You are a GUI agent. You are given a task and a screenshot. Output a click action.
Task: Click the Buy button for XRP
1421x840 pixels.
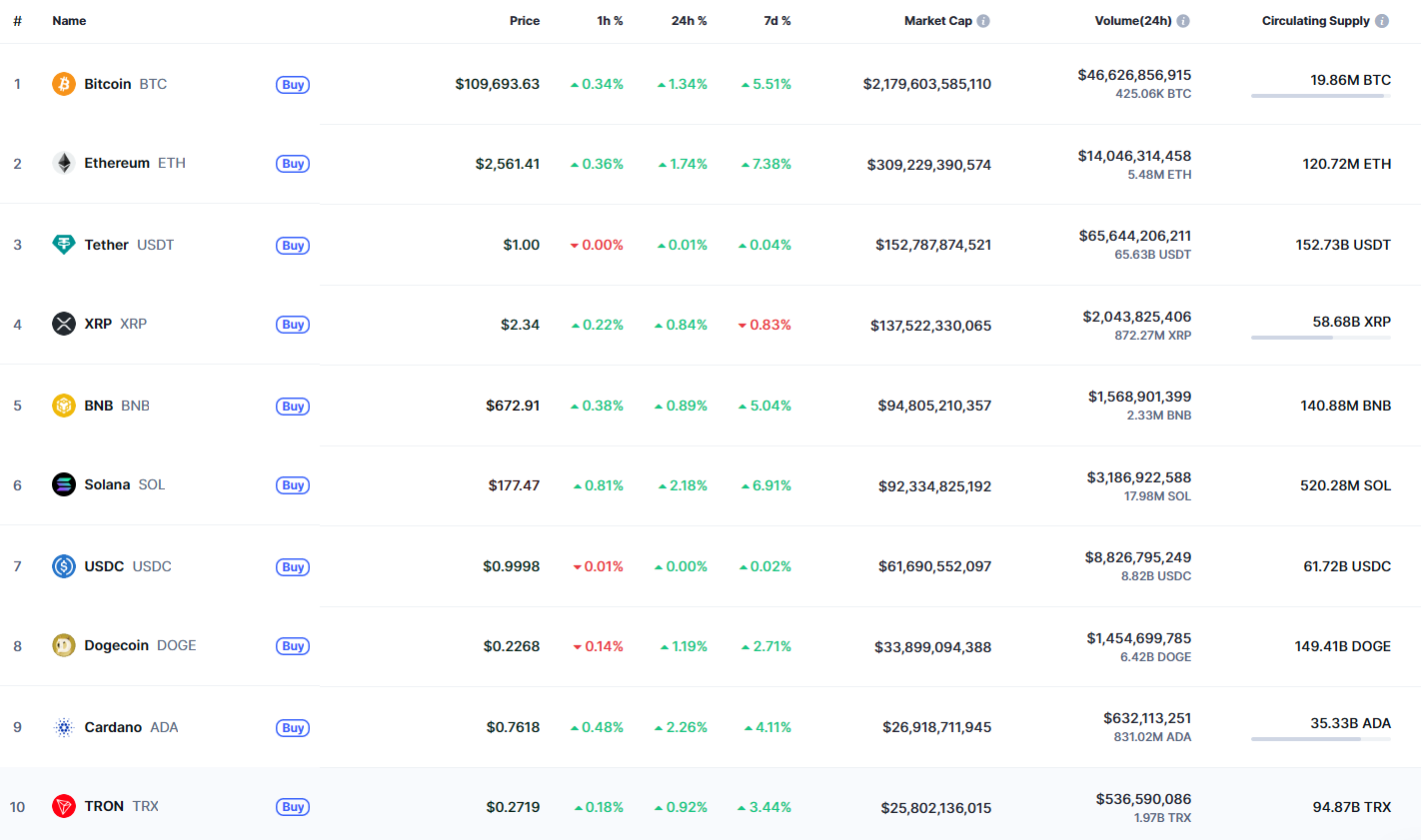pos(293,325)
